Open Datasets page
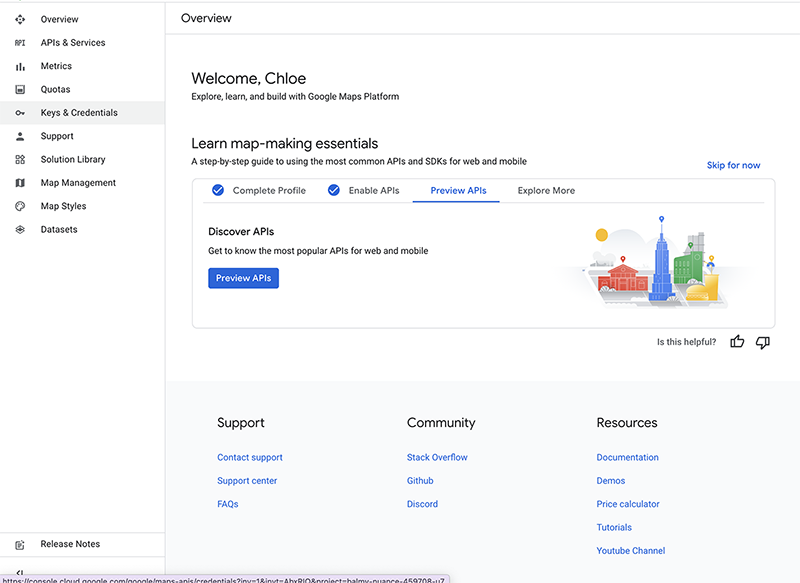This screenshot has width=800, height=583. [82, 230]
